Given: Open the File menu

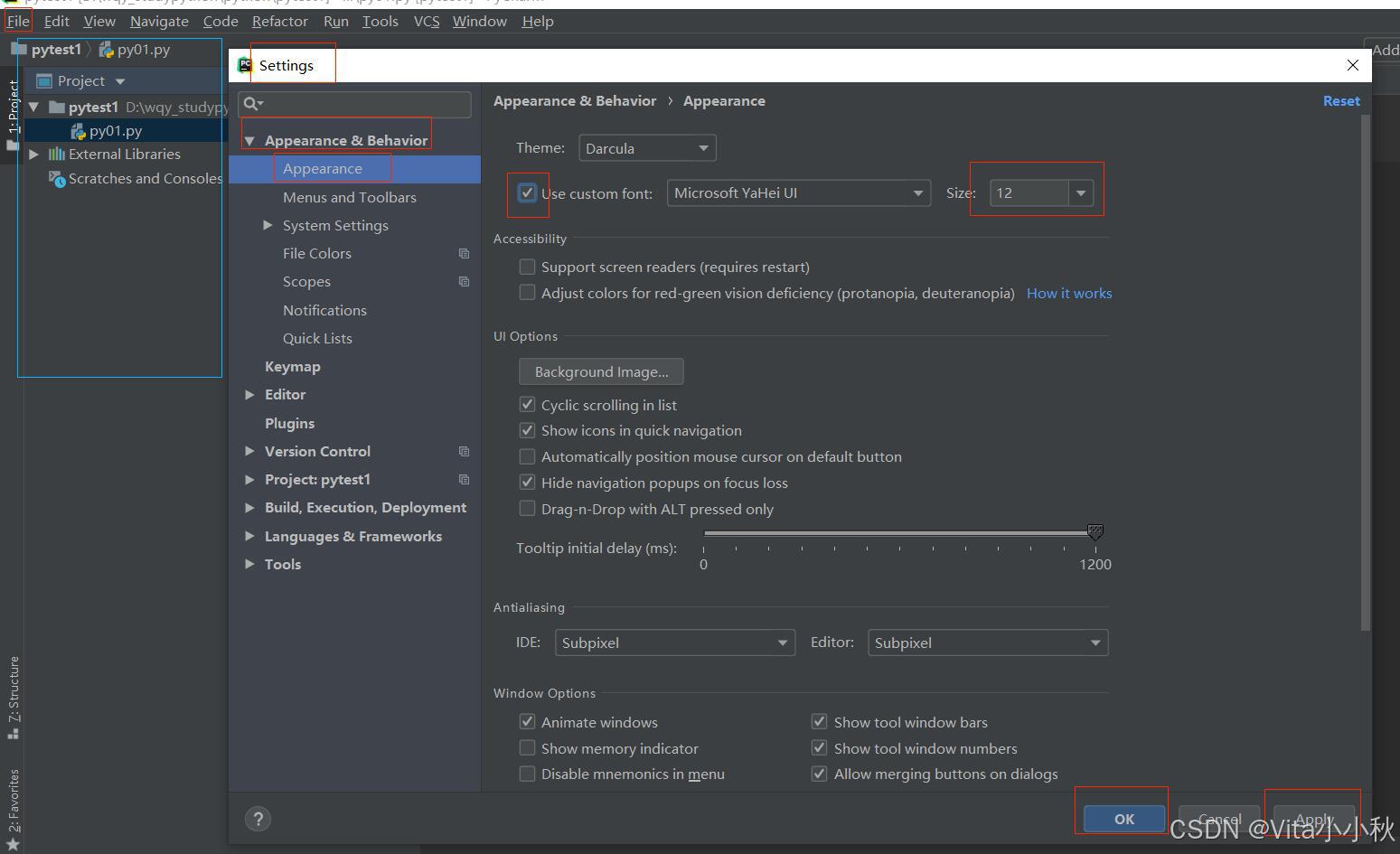Looking at the screenshot, I should (18, 21).
